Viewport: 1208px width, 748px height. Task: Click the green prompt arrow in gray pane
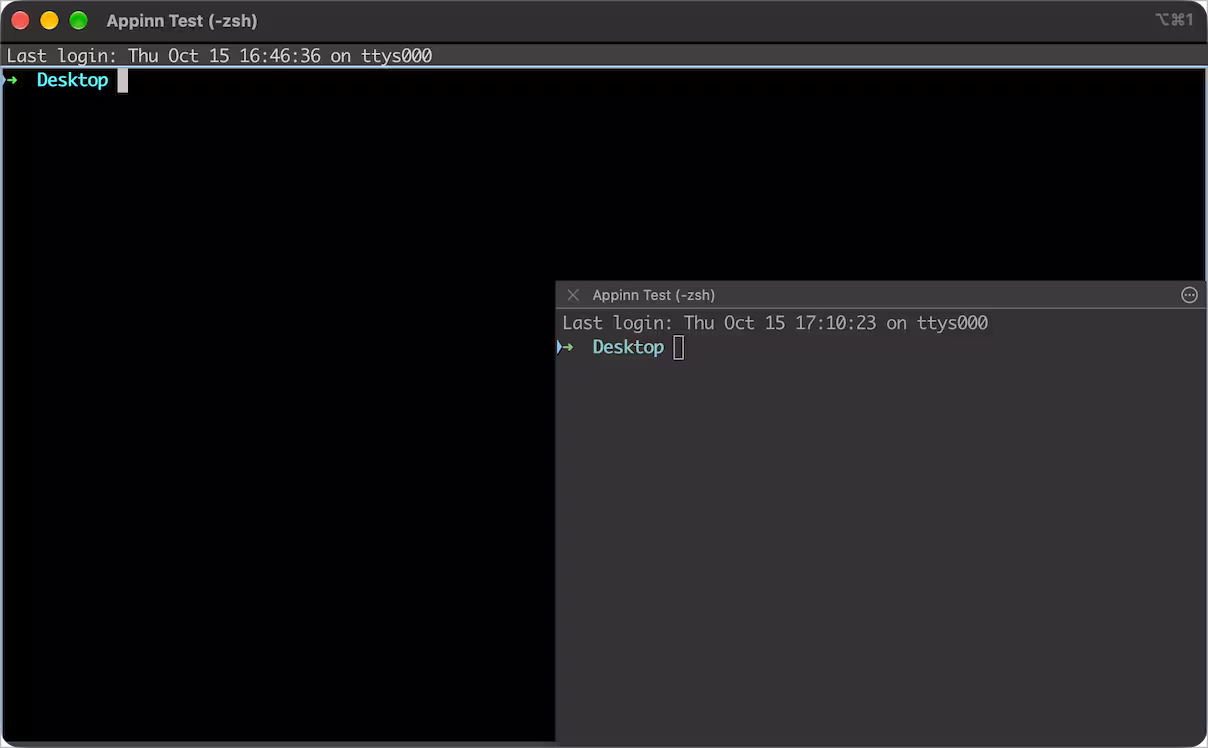point(567,347)
